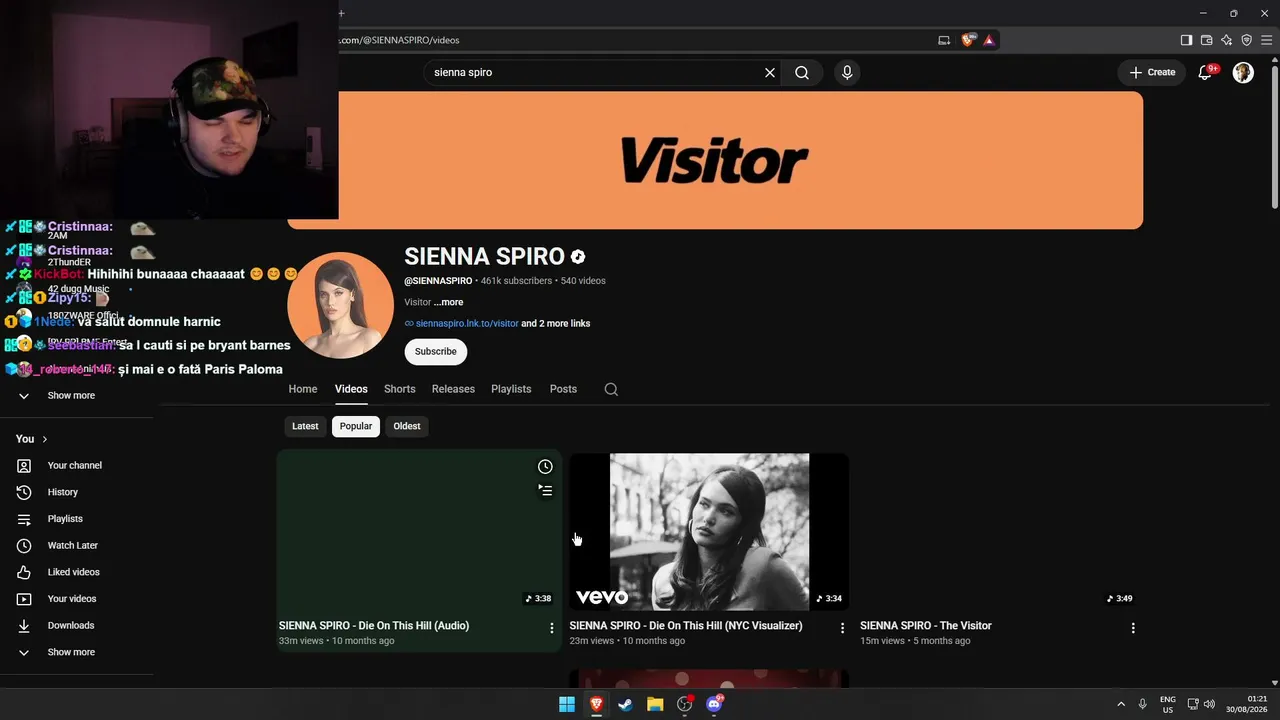This screenshot has height=720, width=1280.
Task: Open the Brave Shields lion icon
Action: coord(967,40)
